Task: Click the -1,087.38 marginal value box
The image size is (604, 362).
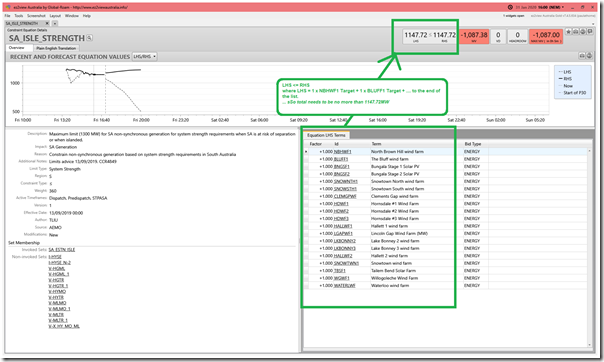Action: 474,37
